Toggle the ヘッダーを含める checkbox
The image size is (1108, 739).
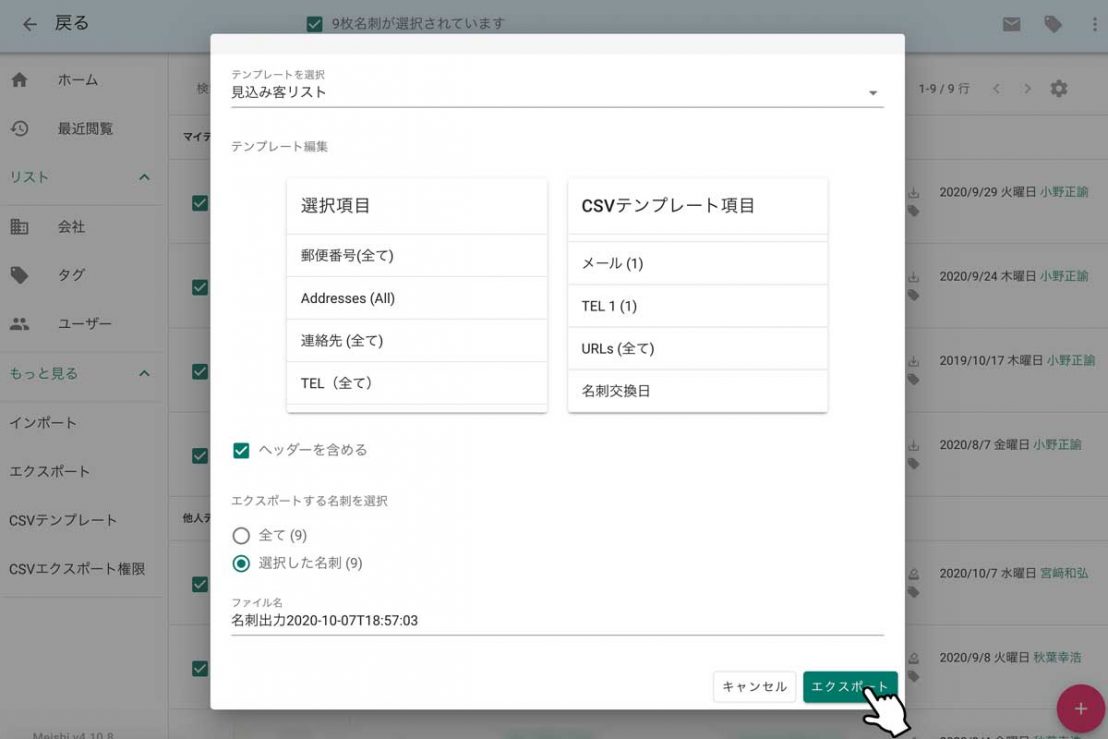[x=241, y=450]
